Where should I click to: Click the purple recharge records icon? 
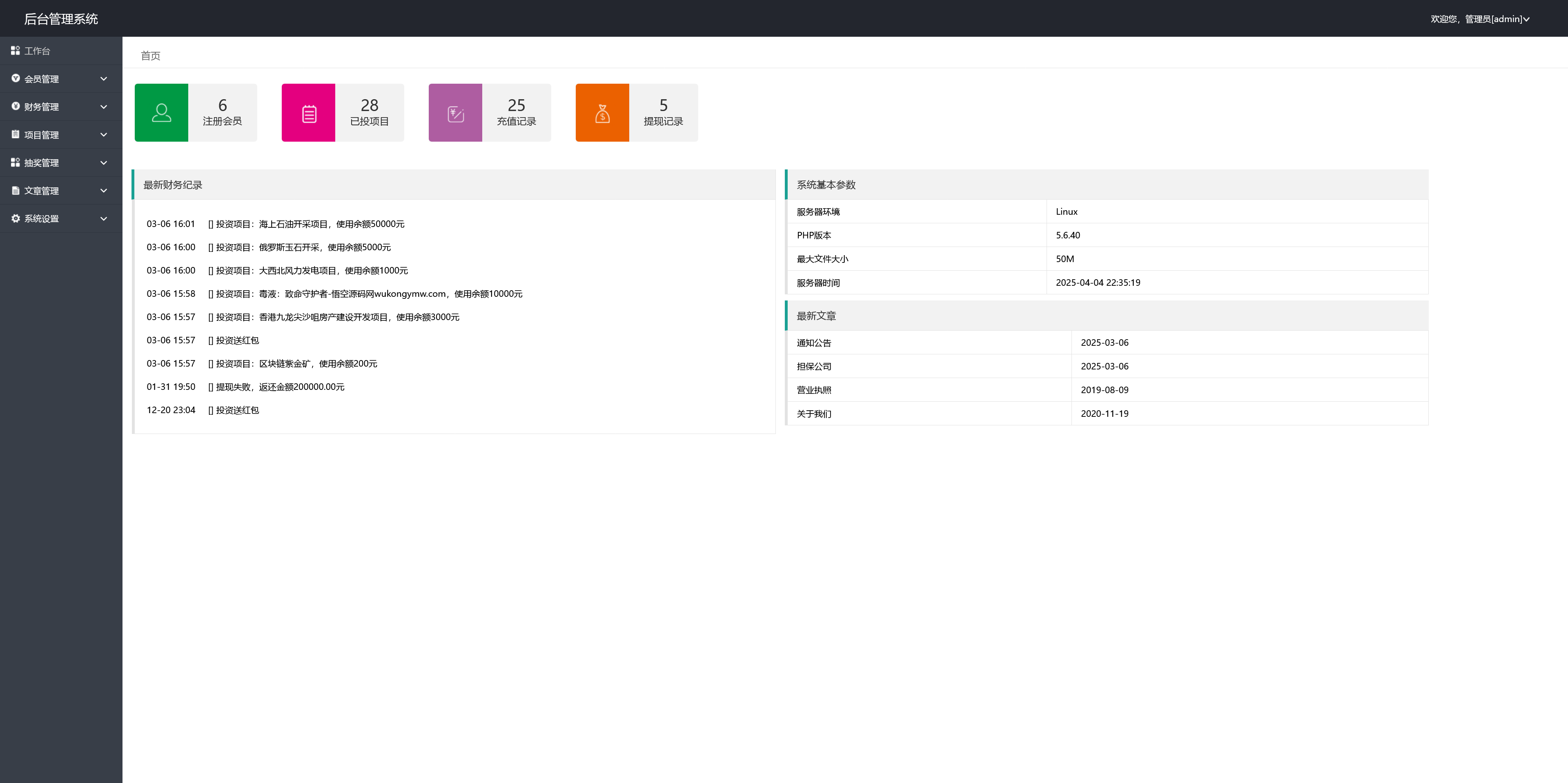[x=455, y=113]
